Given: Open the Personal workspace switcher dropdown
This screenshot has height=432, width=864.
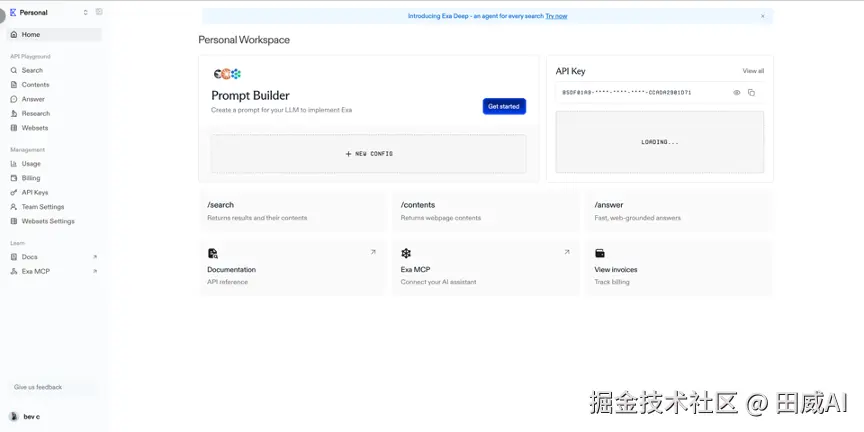Looking at the screenshot, I should click(x=85, y=12).
